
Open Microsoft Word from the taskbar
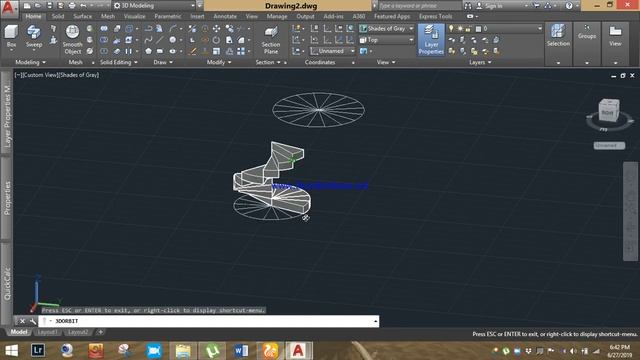(241, 350)
